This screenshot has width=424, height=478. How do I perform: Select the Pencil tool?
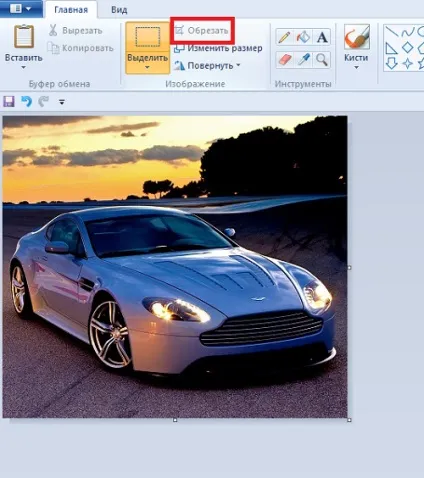tap(284, 37)
